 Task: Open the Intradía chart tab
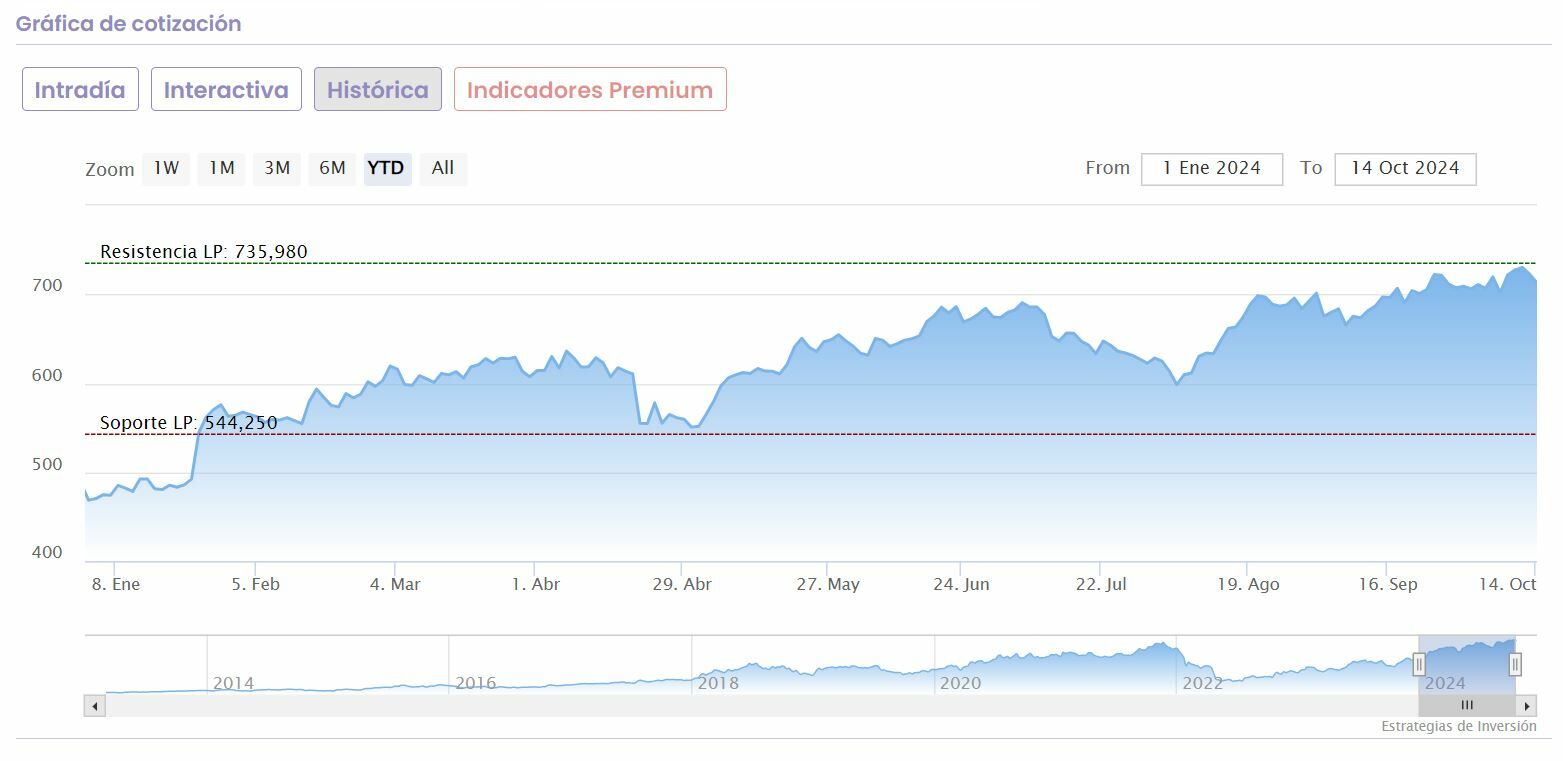click(x=80, y=90)
